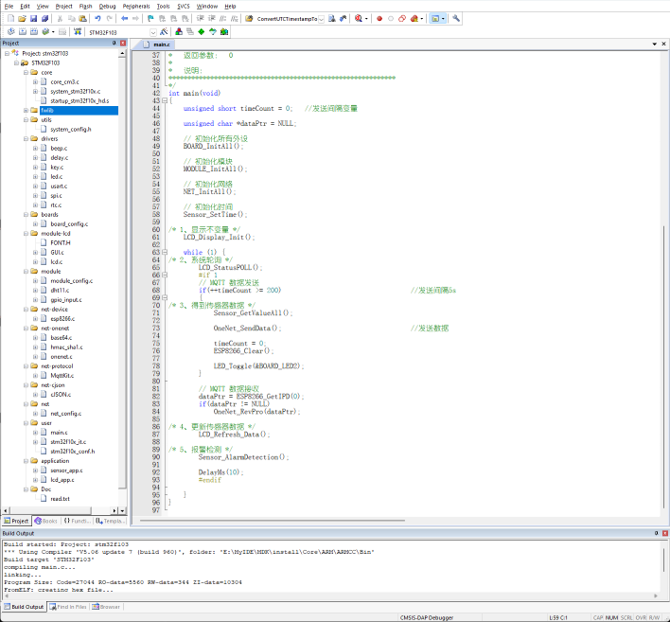Indent selected lines via toolbar icon
Viewport: 670px width, 622px height.
point(200,18)
